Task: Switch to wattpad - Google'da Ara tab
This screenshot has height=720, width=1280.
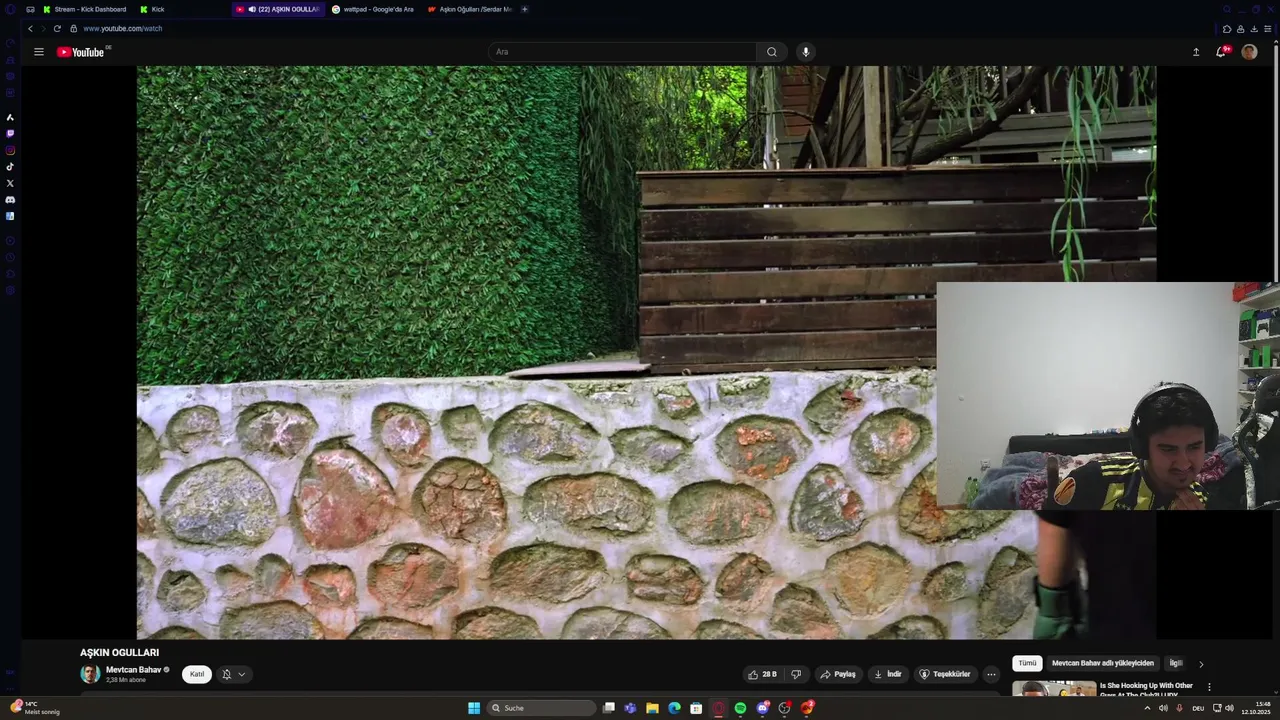Action: [x=373, y=9]
